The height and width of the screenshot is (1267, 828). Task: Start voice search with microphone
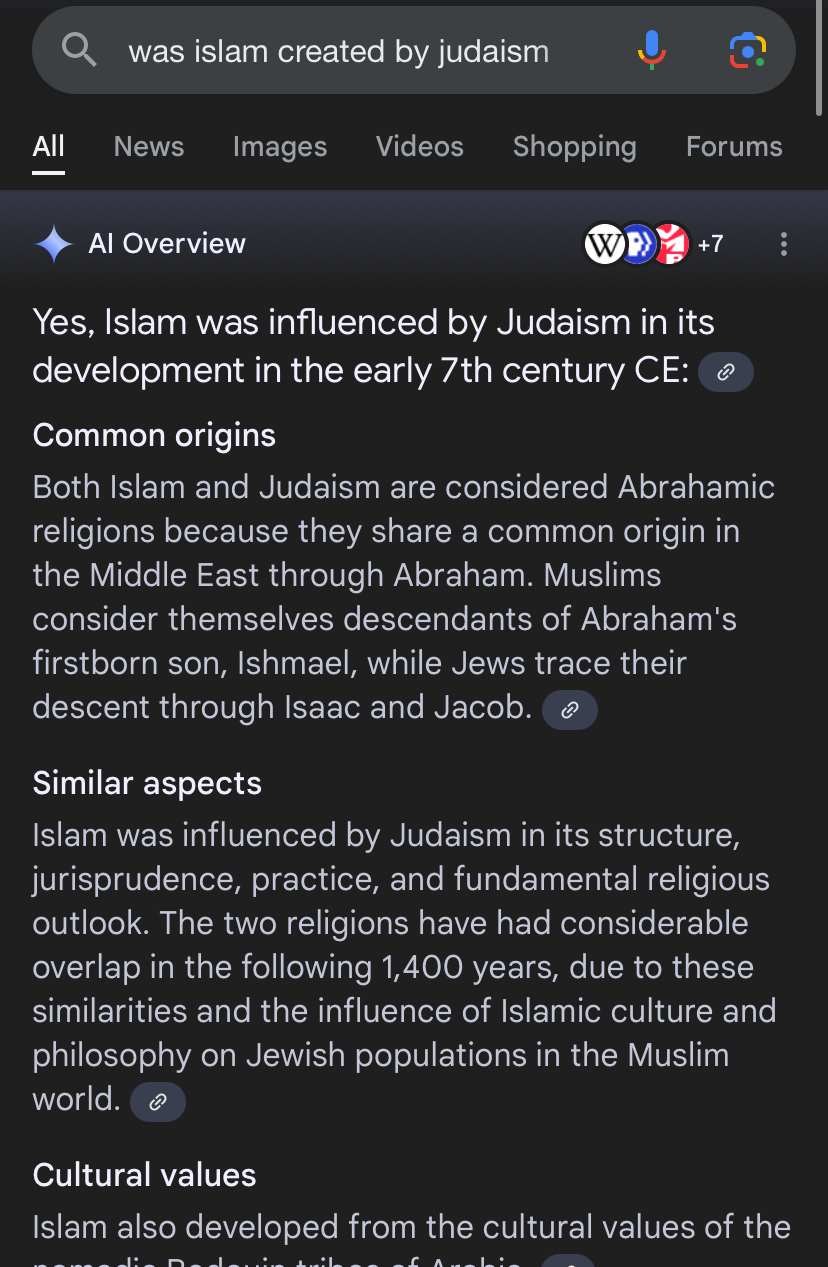[651, 50]
